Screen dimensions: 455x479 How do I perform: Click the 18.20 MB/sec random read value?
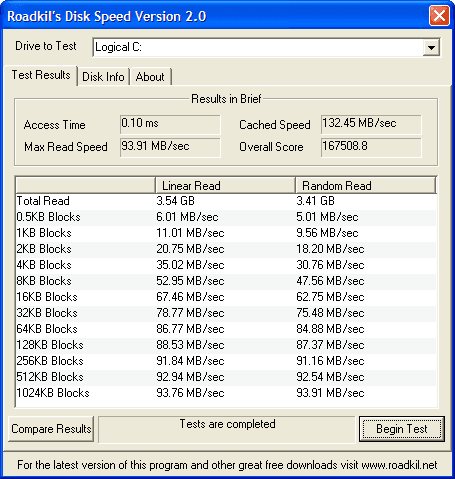(x=330, y=249)
